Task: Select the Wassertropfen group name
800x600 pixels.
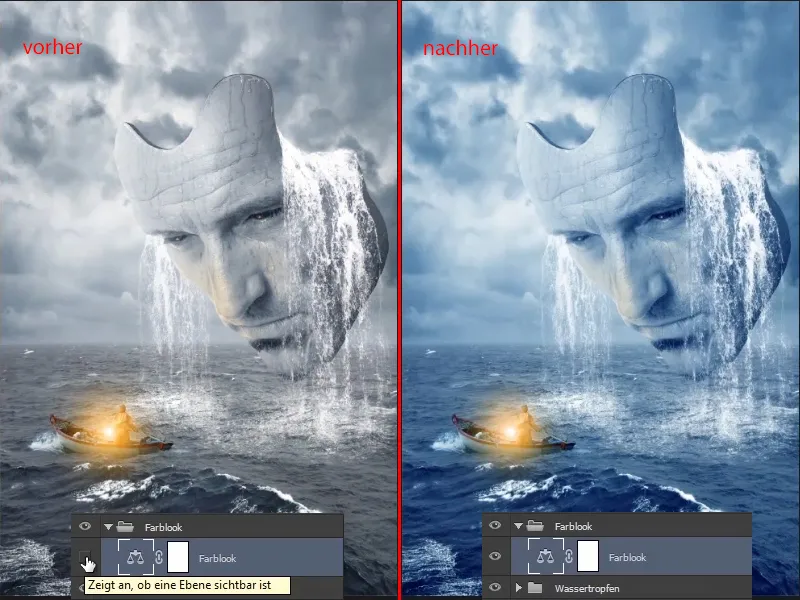Action: [587, 588]
